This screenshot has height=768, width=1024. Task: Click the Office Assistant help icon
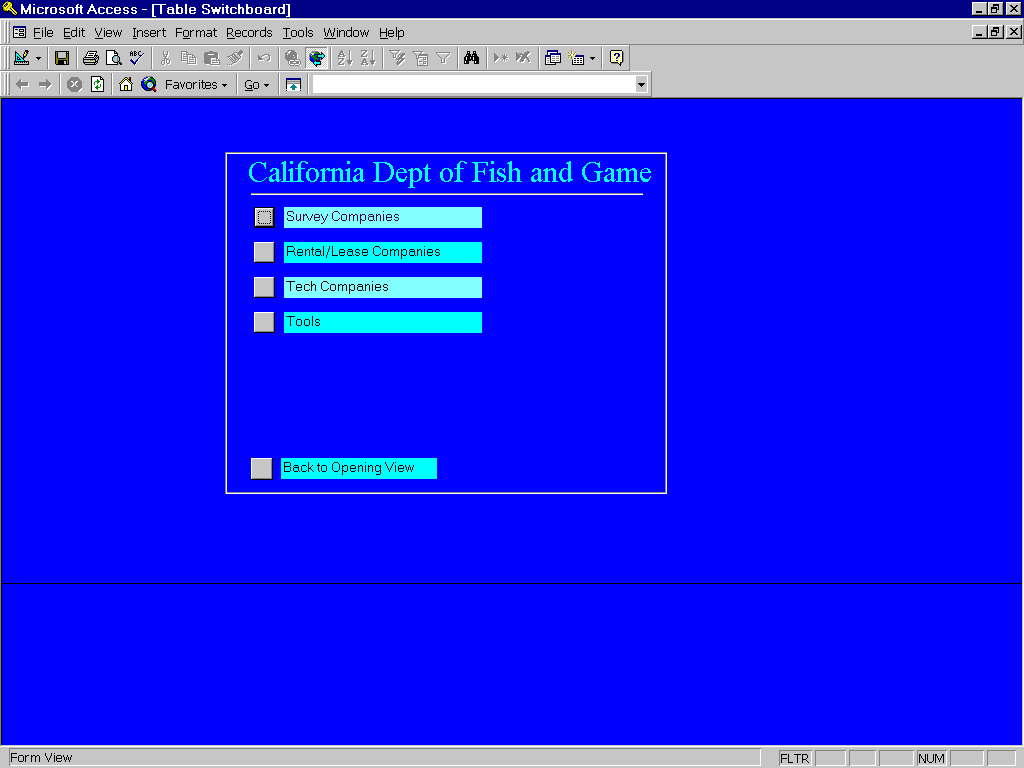[x=616, y=58]
